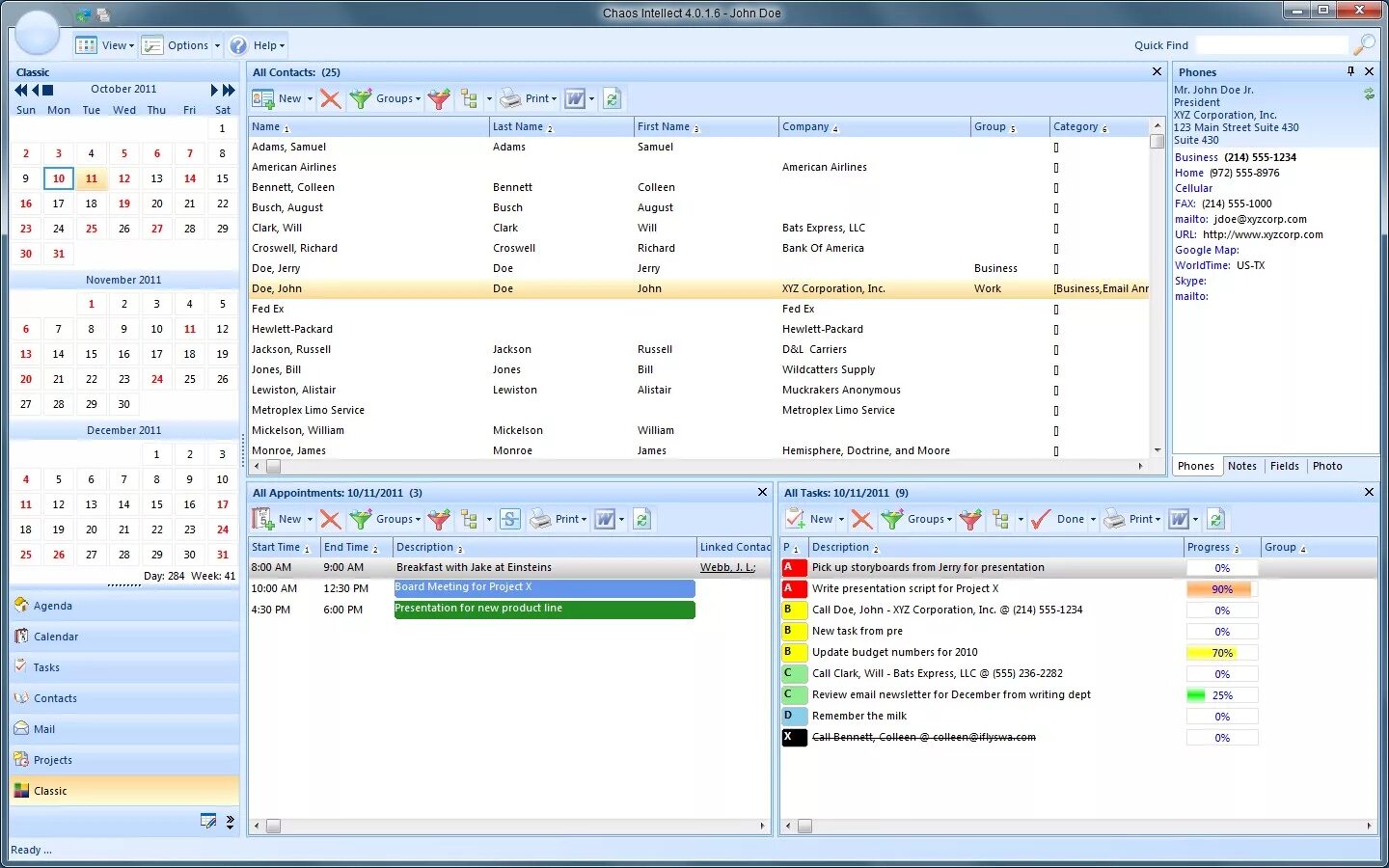Delete the selected contact in All Contacts toolbar
Viewport: 1389px width, 868px height.
pos(330,98)
